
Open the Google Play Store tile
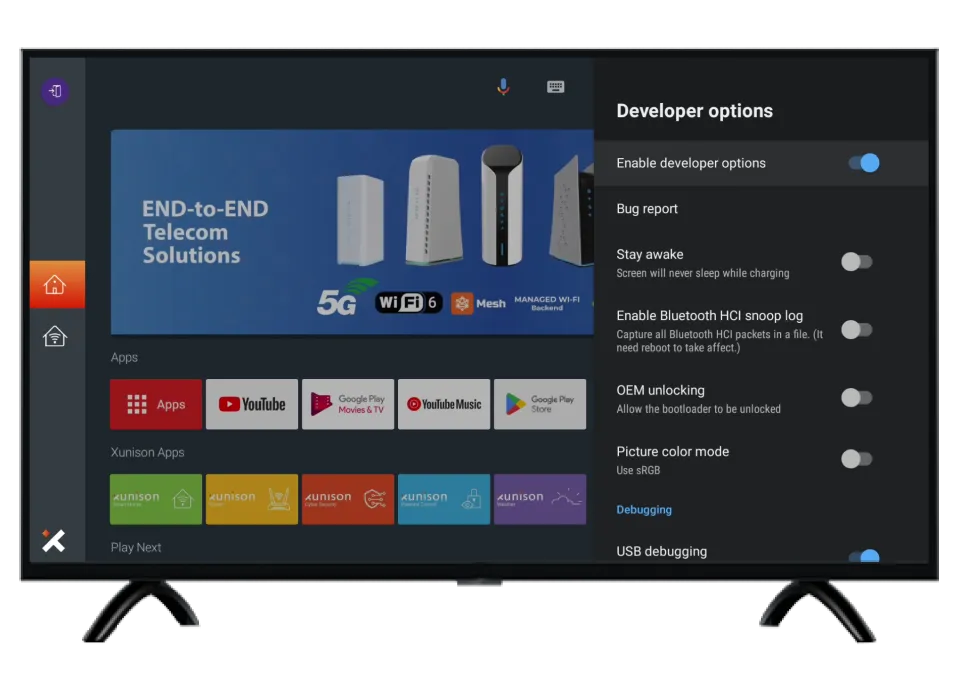point(540,404)
